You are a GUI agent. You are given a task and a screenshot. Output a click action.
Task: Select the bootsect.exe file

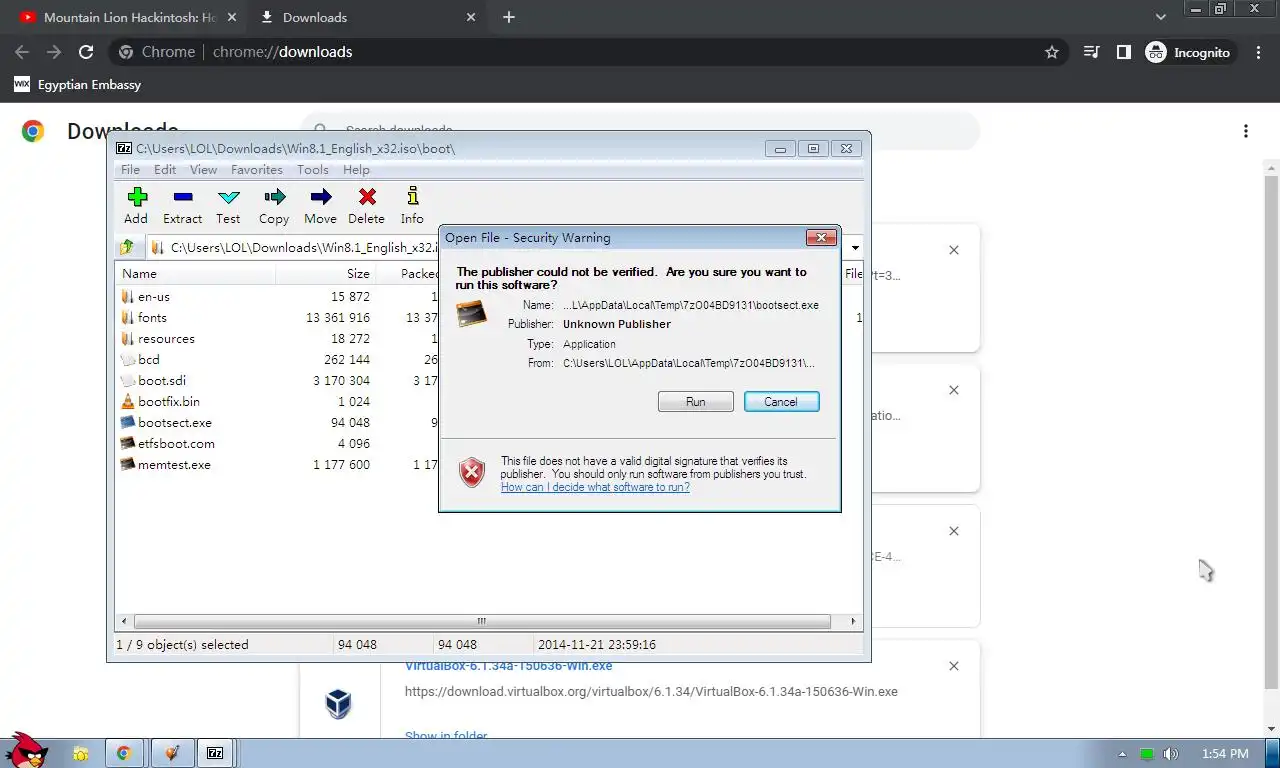166,422
